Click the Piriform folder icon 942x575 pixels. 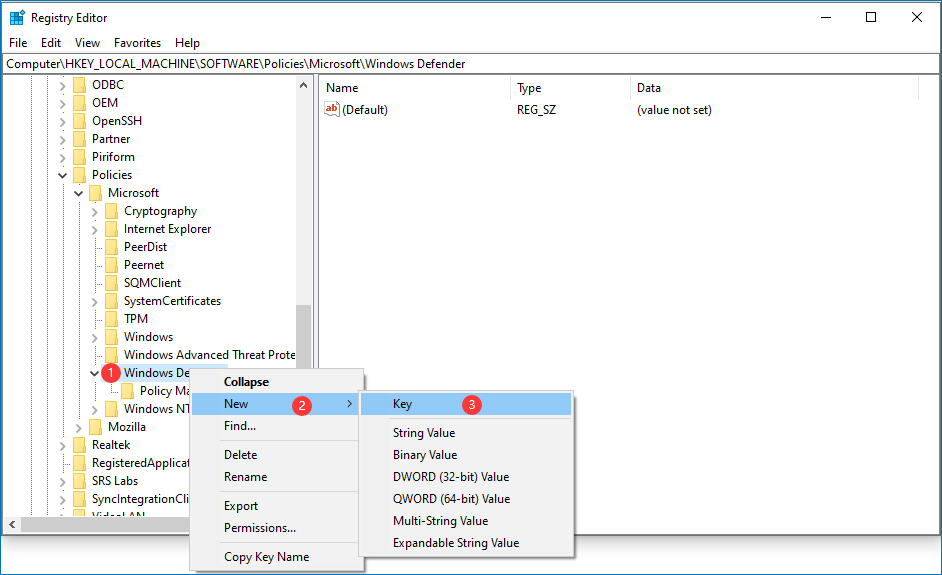tap(79, 157)
